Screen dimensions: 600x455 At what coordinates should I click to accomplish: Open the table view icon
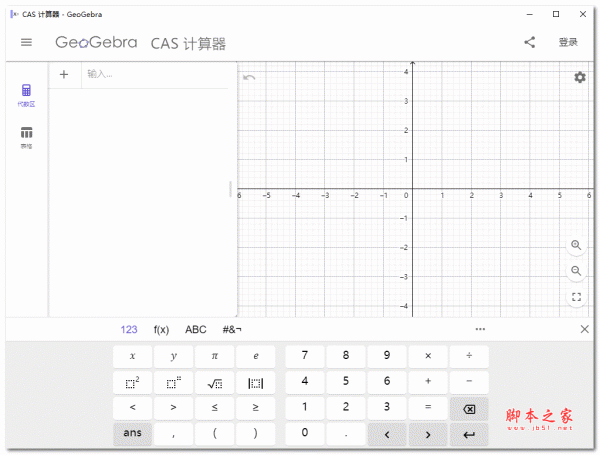26,137
